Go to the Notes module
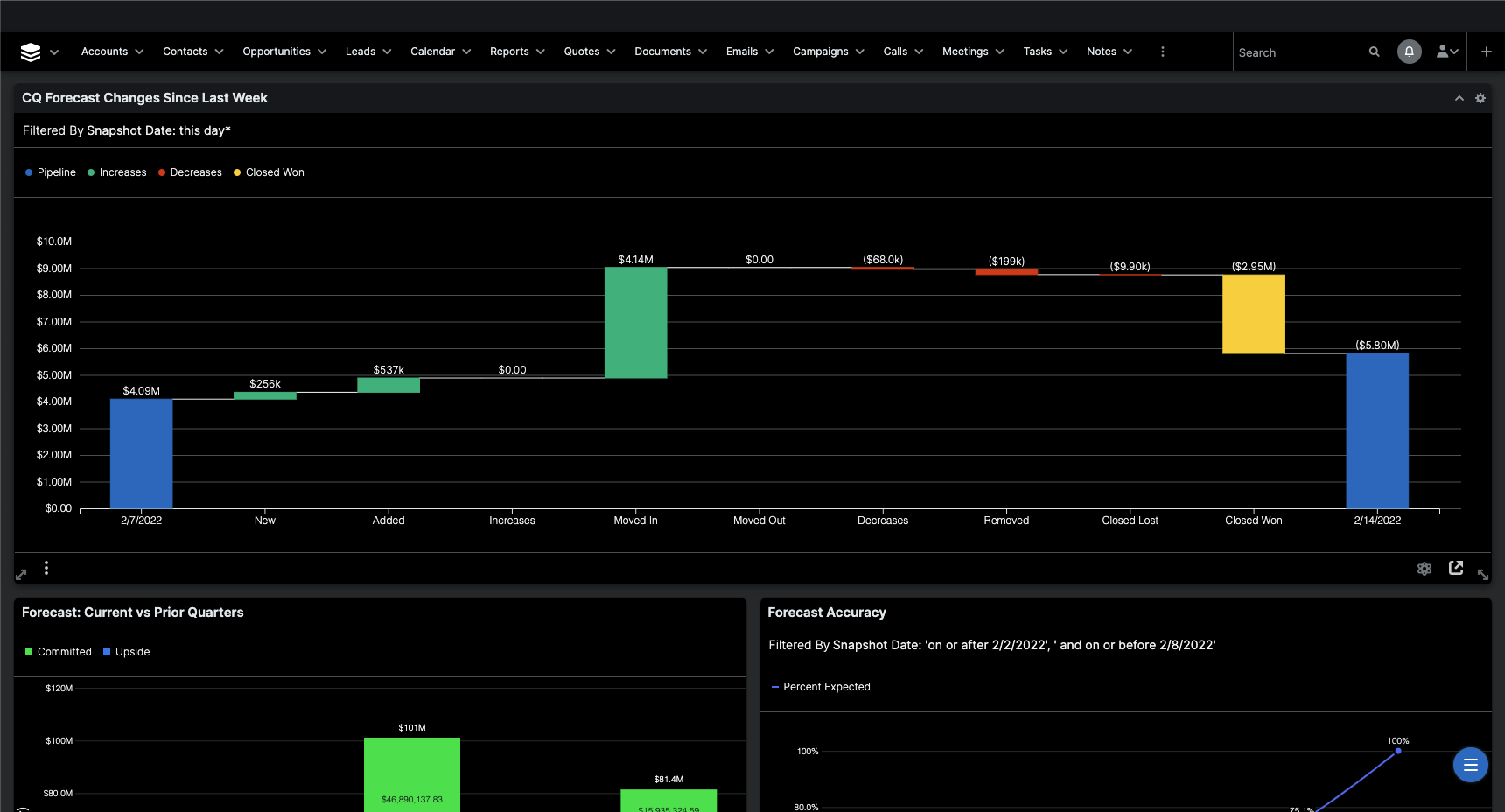Viewport: 1505px width, 812px height. [1102, 52]
